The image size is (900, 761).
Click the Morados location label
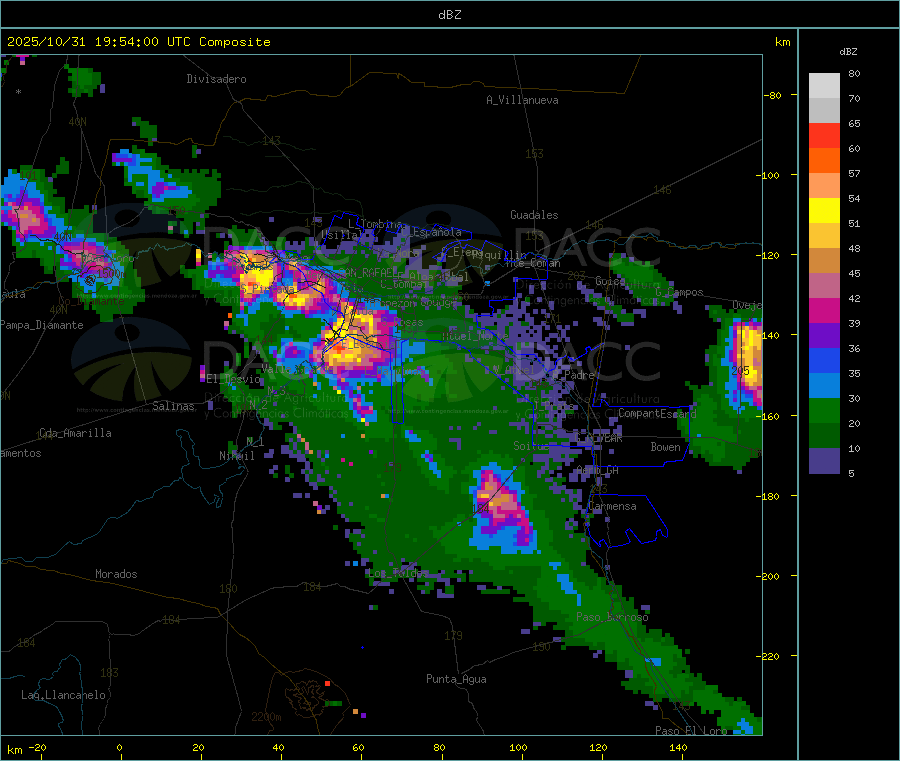(x=116, y=574)
